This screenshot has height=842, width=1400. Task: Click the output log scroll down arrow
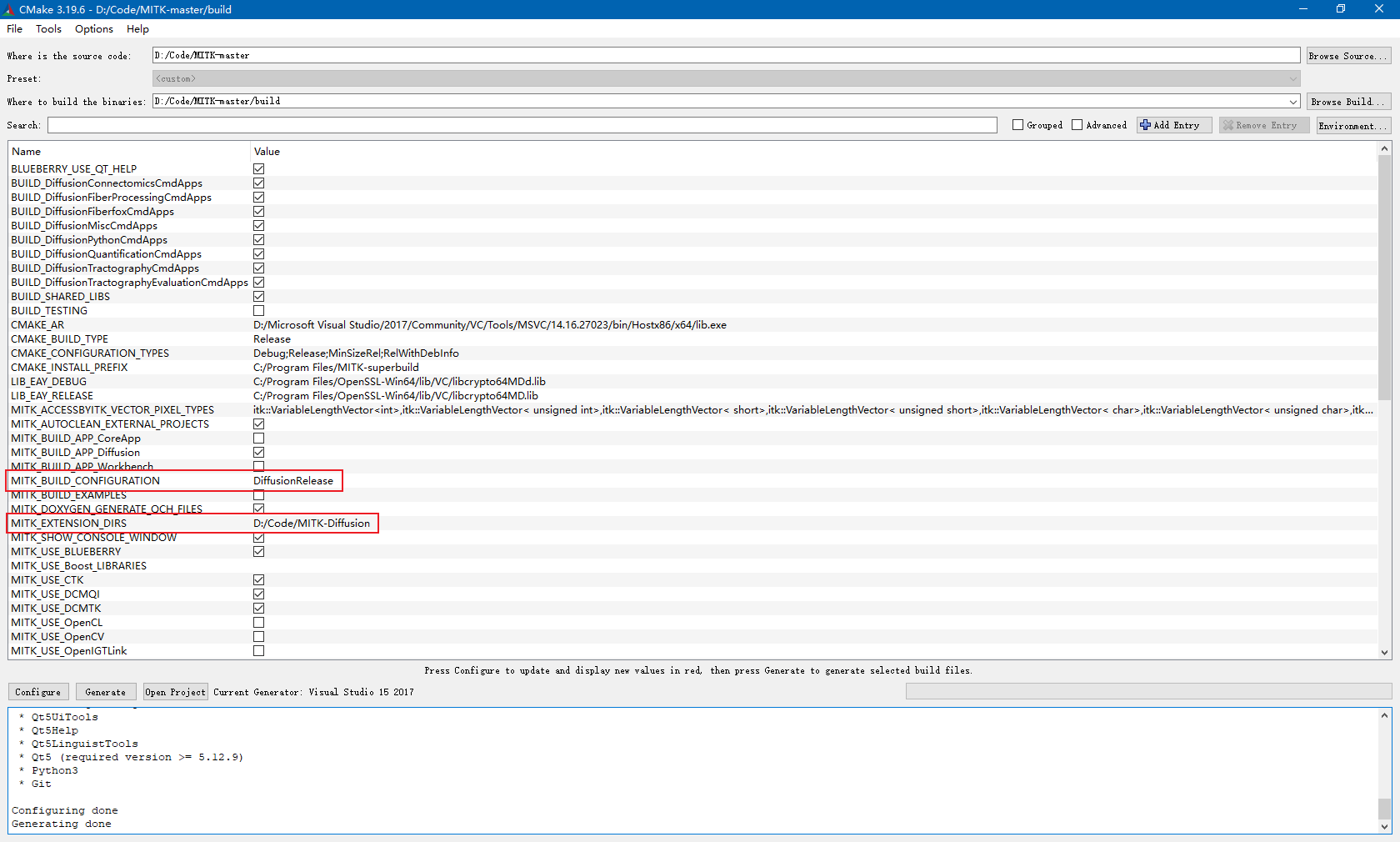pos(1384,827)
